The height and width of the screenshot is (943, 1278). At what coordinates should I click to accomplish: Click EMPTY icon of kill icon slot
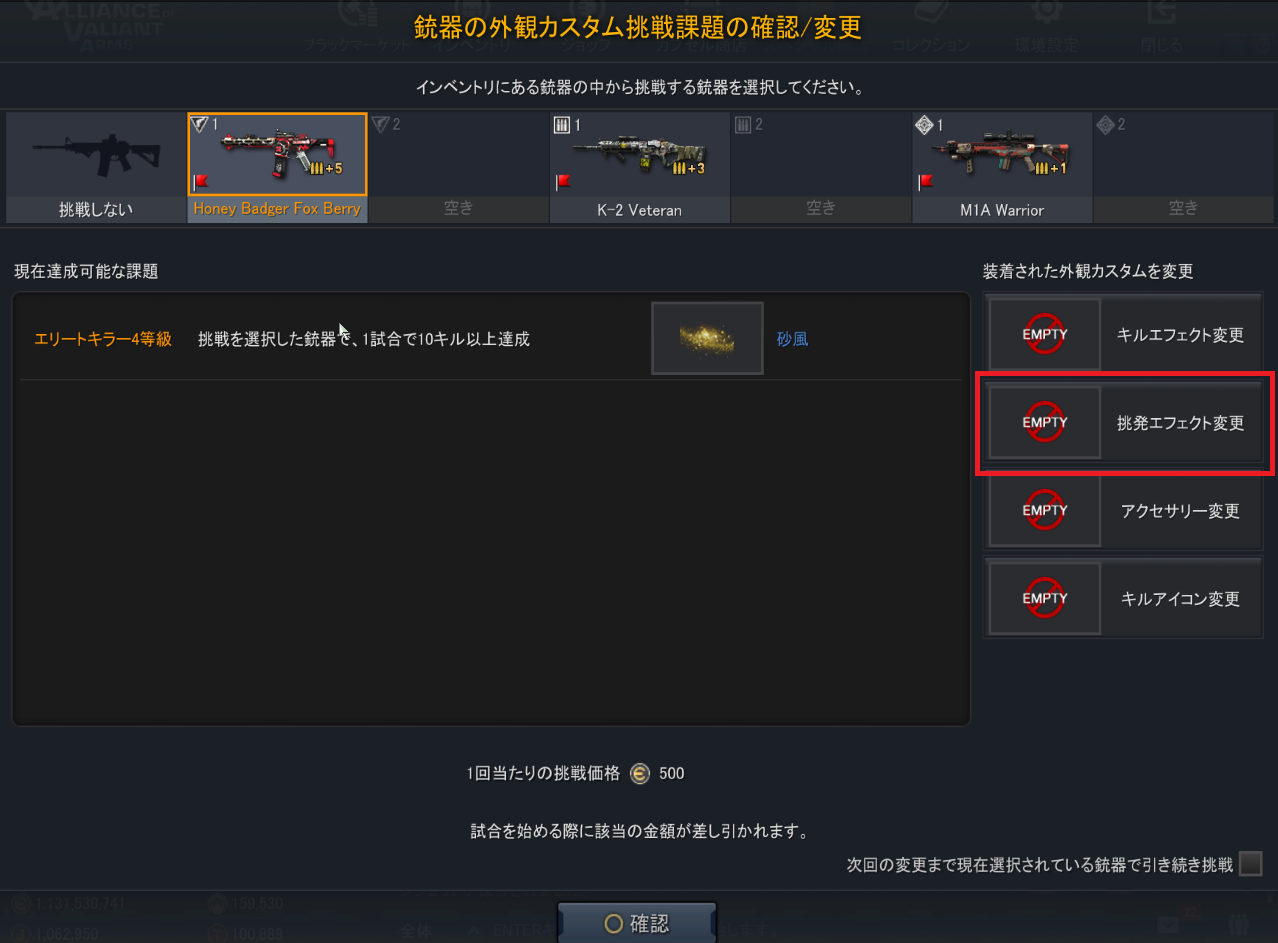pos(1045,599)
